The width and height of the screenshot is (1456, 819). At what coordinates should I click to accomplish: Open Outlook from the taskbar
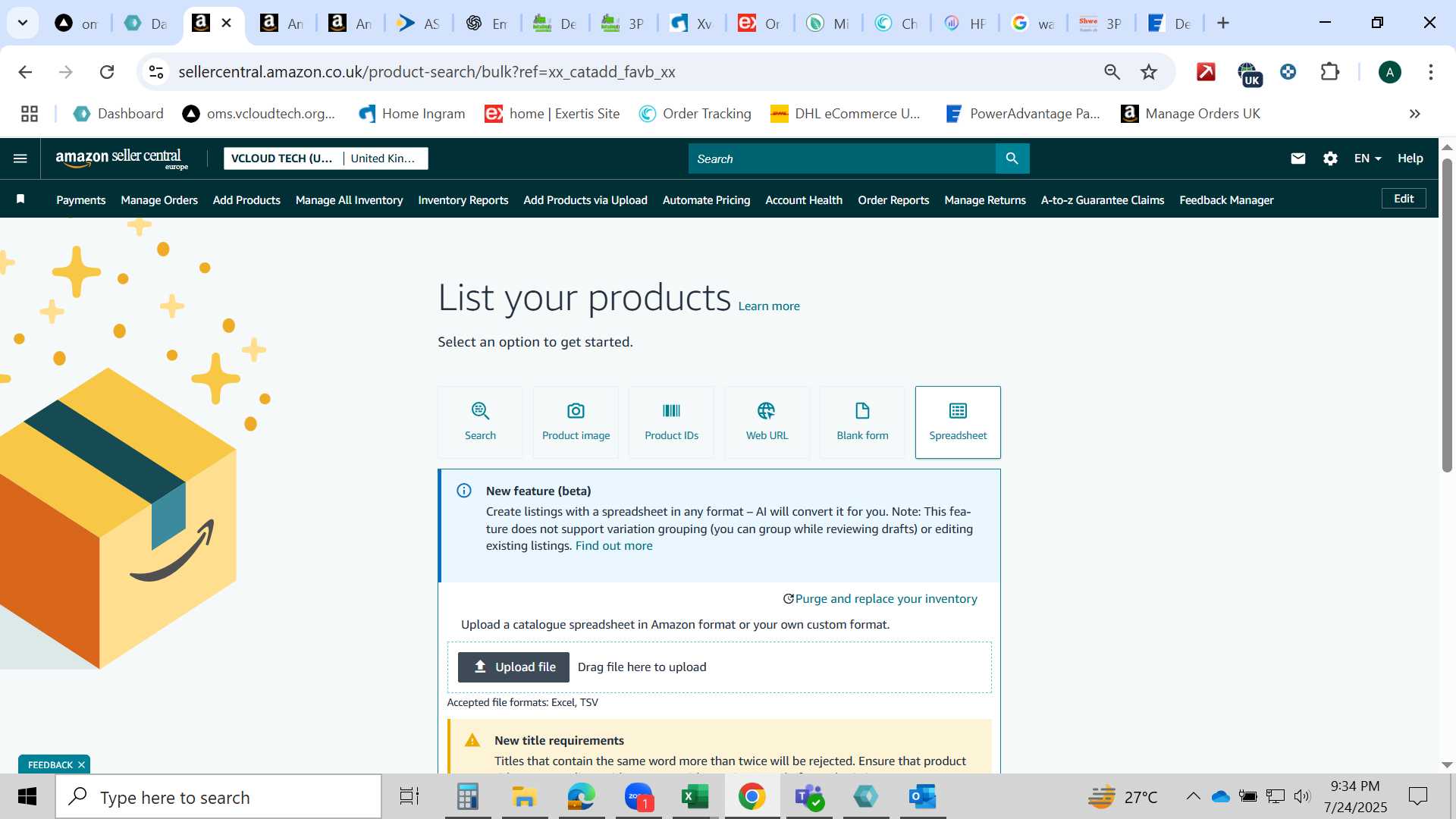pos(923,797)
